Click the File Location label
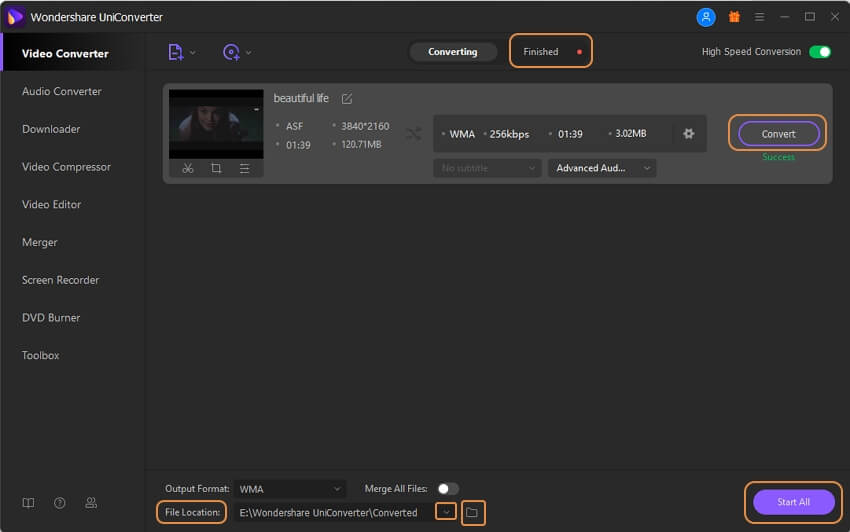This screenshot has height=532, width=850. (192, 512)
